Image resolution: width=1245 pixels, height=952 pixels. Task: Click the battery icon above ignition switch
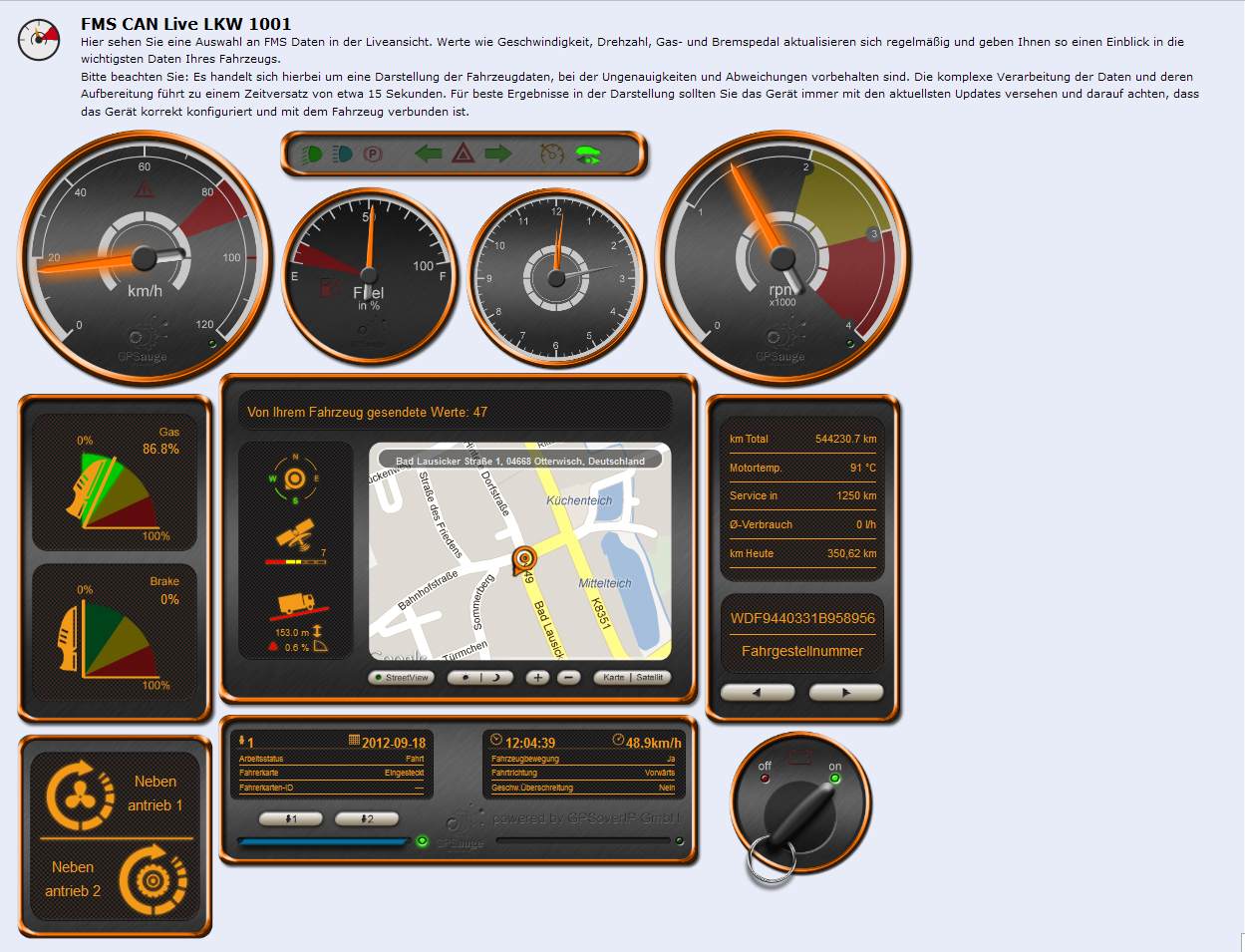pyautogui.click(x=799, y=758)
